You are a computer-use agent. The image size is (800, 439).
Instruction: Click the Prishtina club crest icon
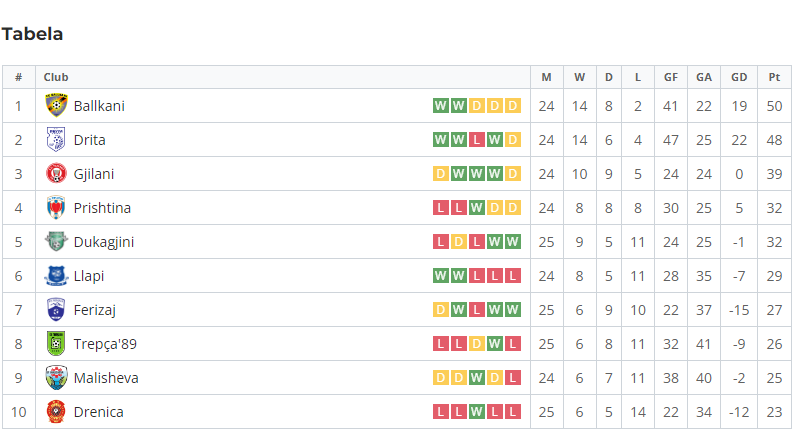pyautogui.click(x=56, y=208)
